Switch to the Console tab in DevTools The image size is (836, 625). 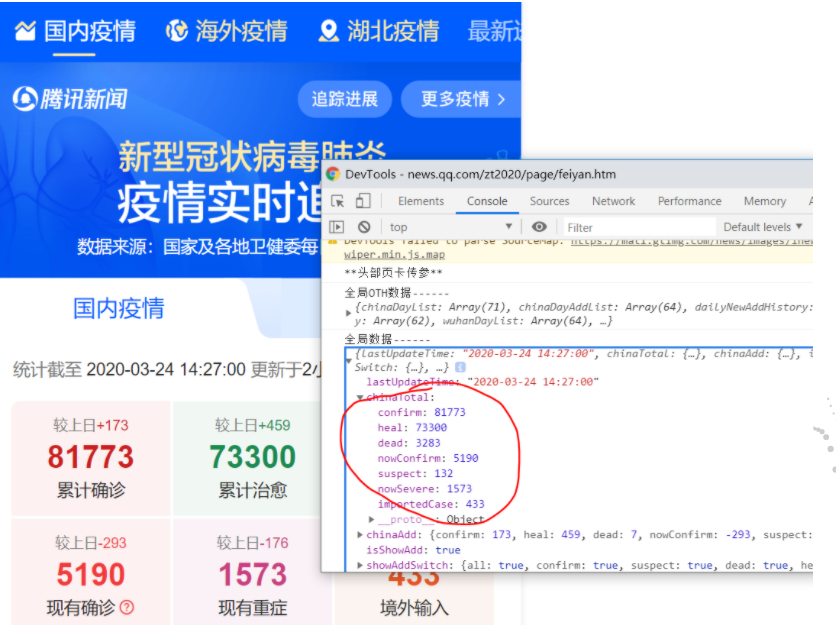pyautogui.click(x=487, y=201)
